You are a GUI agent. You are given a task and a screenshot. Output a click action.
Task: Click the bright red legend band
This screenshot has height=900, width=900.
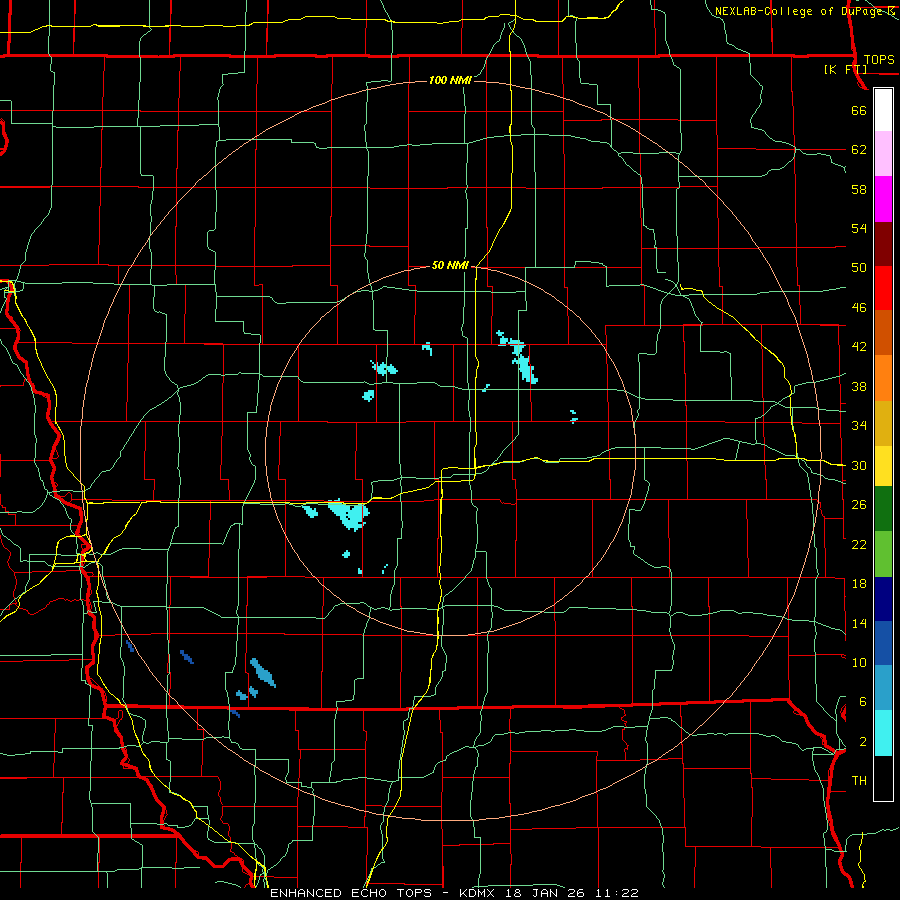click(x=883, y=288)
